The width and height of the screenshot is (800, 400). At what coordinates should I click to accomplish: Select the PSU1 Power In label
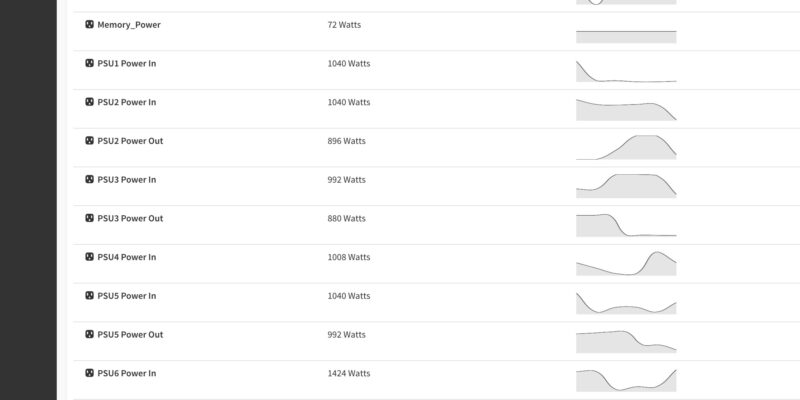[126, 63]
